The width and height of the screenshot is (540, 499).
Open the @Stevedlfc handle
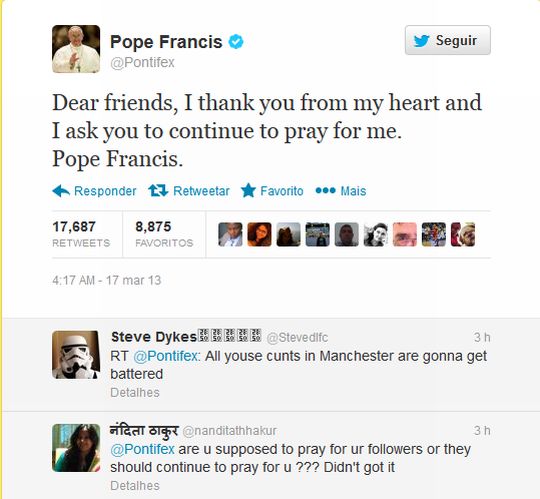pyautogui.click(x=297, y=337)
